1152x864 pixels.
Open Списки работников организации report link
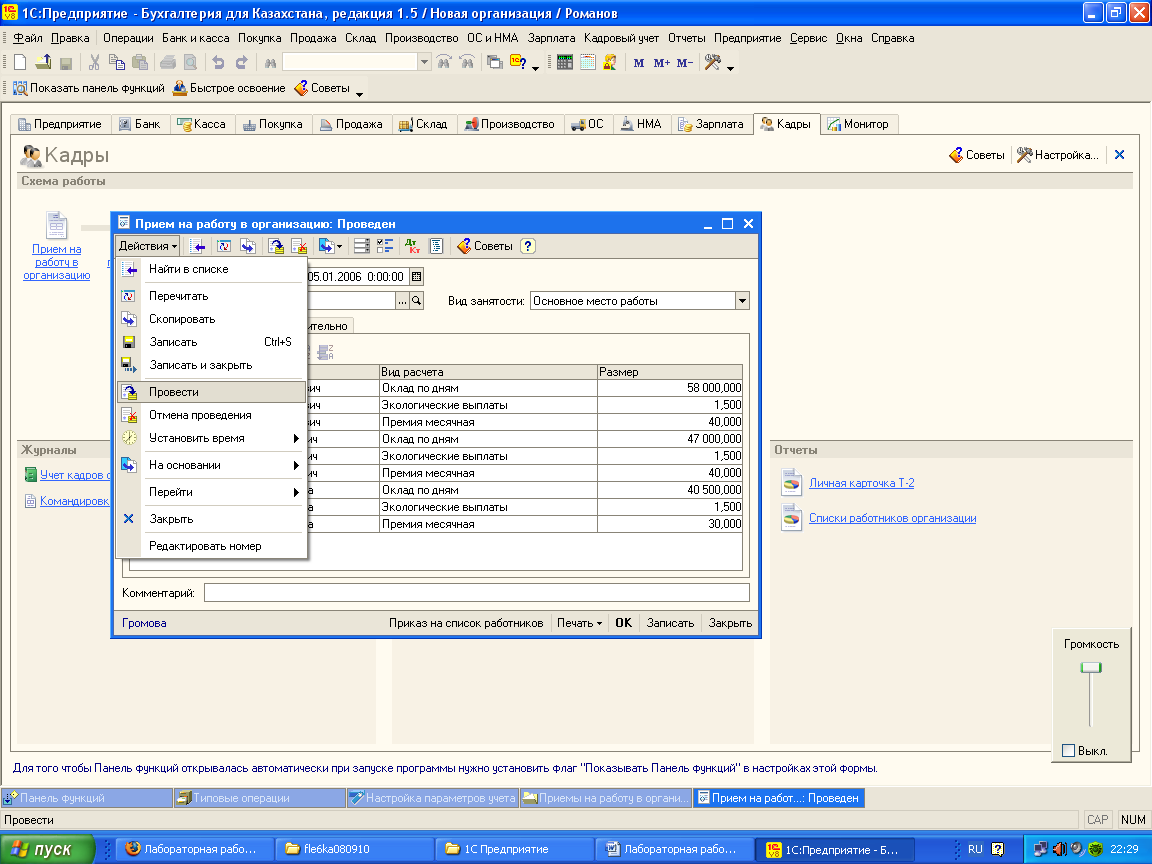892,518
